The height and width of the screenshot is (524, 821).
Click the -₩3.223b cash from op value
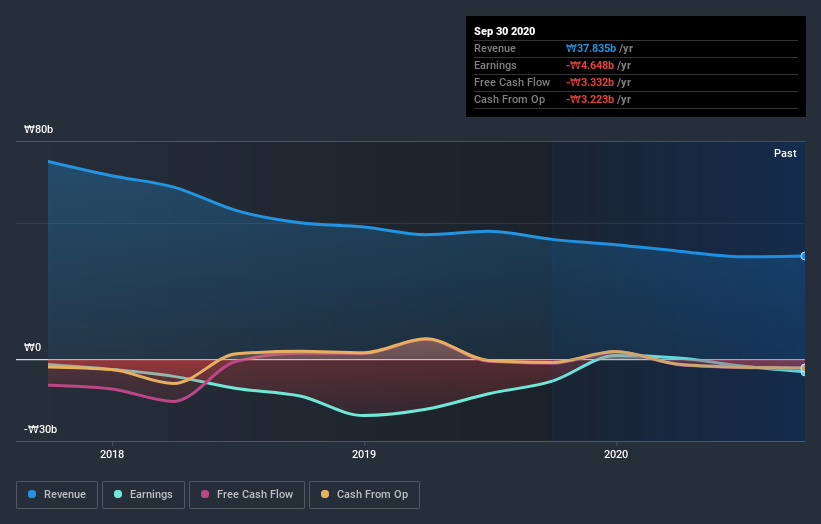coord(590,99)
